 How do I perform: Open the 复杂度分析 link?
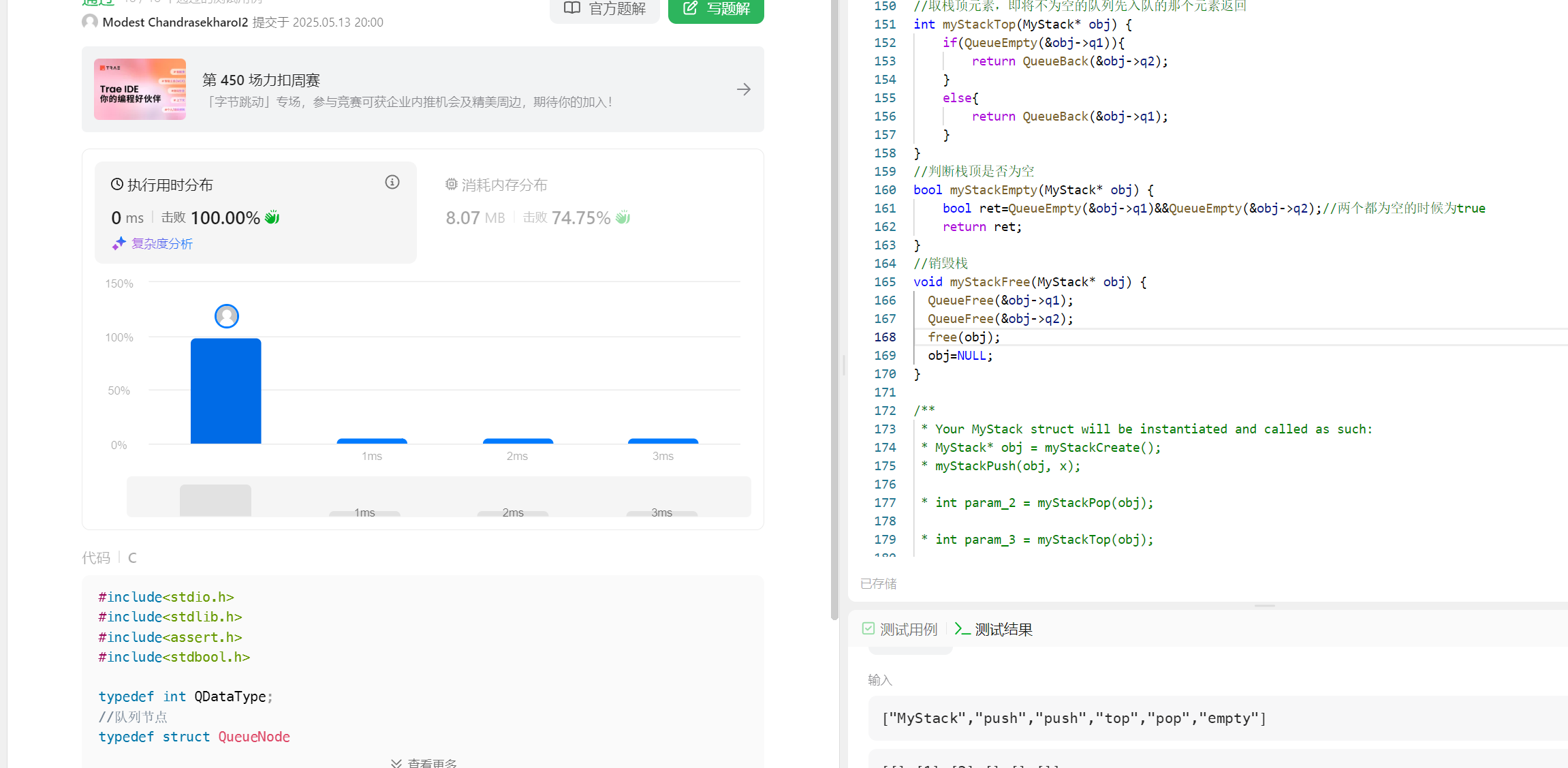coord(162,243)
